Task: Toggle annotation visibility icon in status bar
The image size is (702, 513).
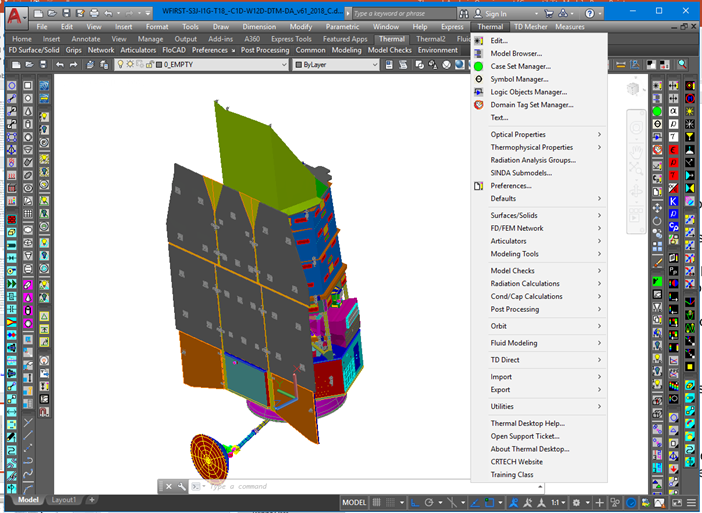Action: [514, 503]
